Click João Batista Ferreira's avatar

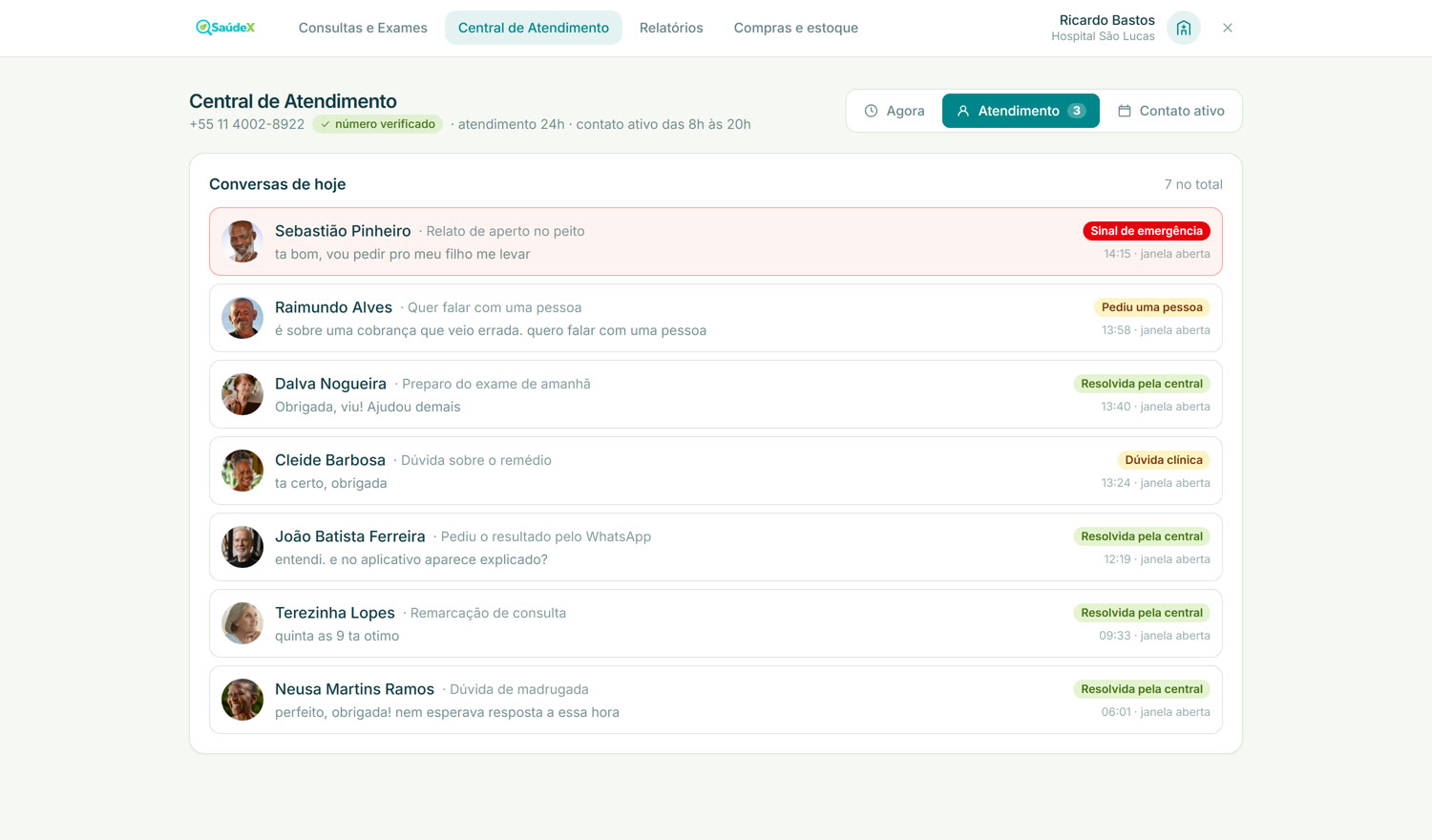[x=242, y=547]
